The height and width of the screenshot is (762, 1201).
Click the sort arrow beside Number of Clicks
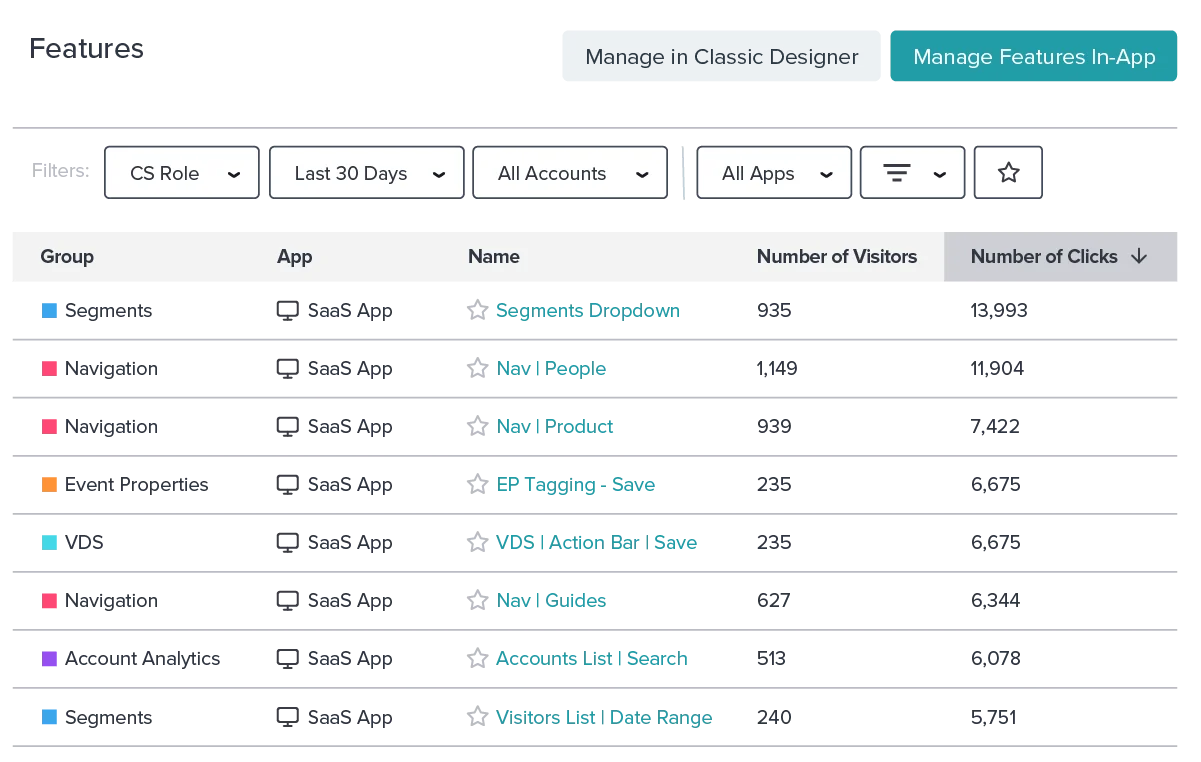coord(1138,257)
